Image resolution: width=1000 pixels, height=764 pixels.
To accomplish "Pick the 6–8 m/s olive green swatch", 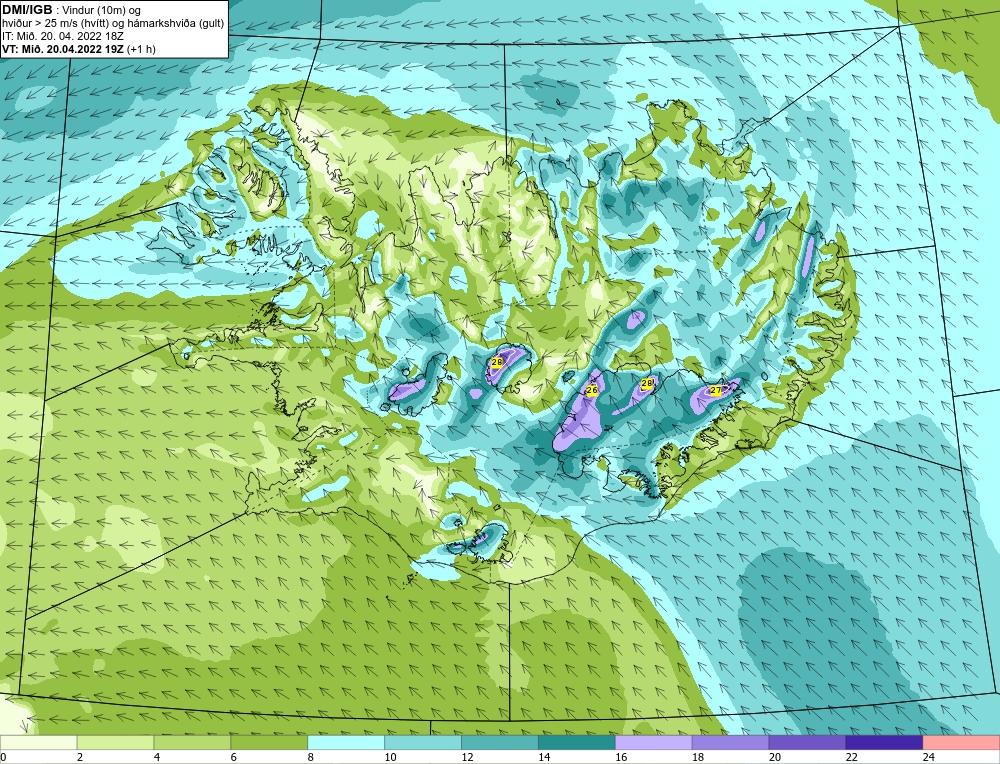I will coord(269,743).
